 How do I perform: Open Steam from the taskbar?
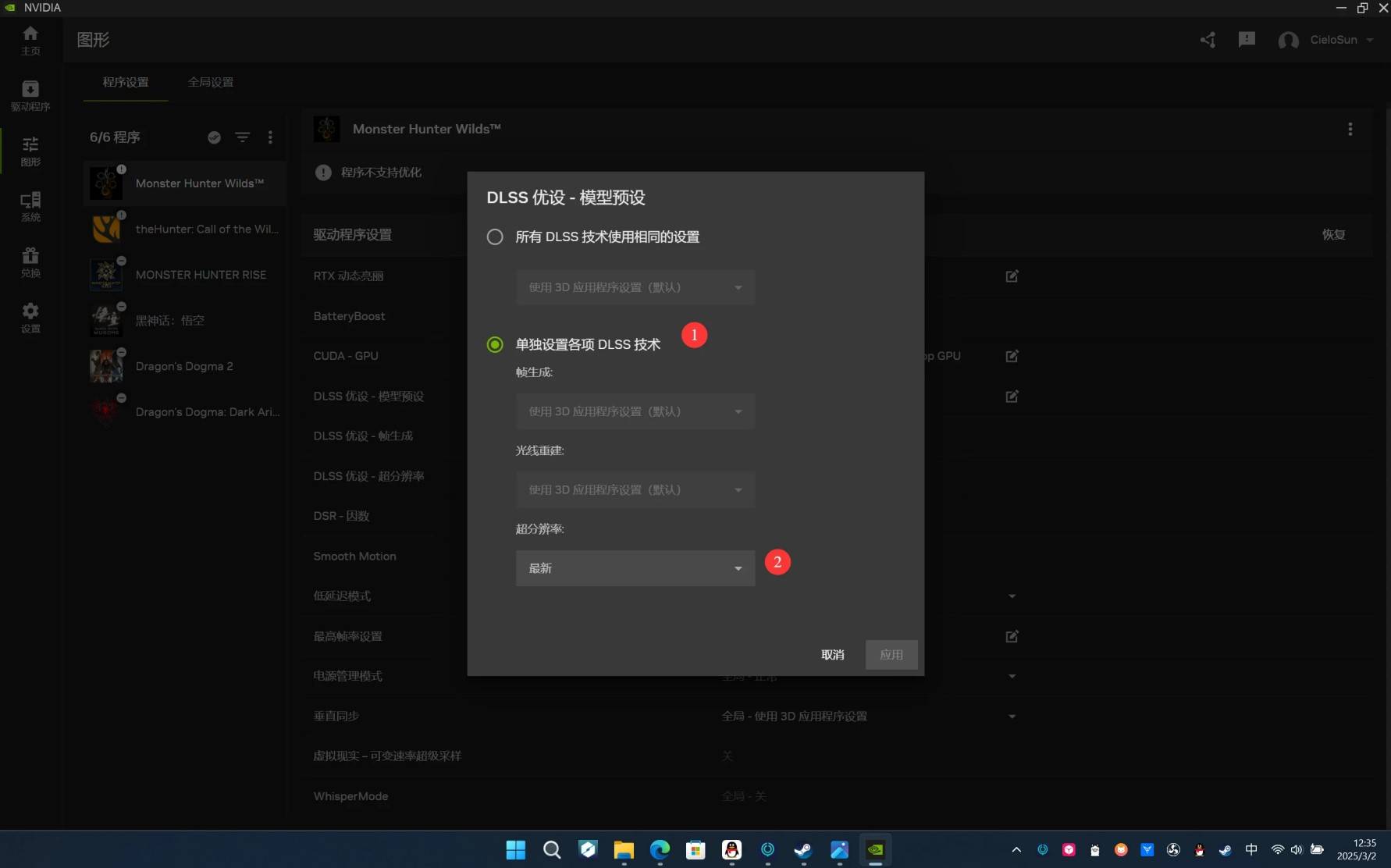(x=803, y=850)
